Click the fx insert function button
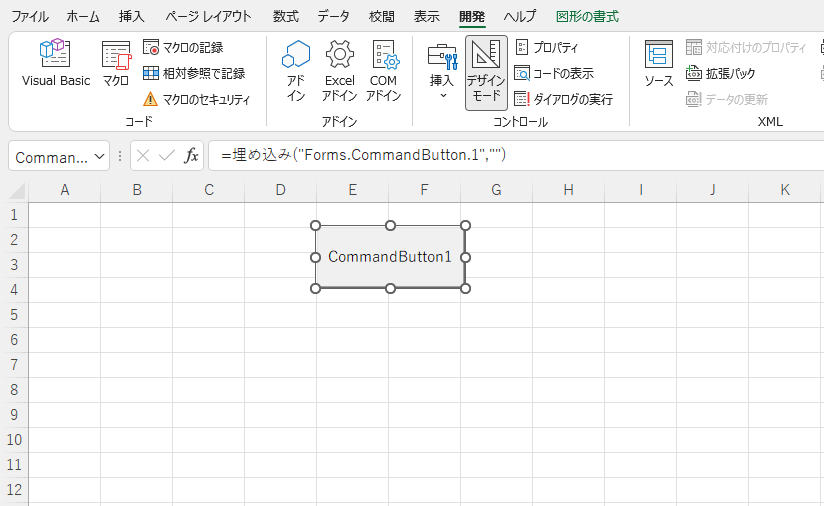This screenshot has height=506, width=824. 191,156
